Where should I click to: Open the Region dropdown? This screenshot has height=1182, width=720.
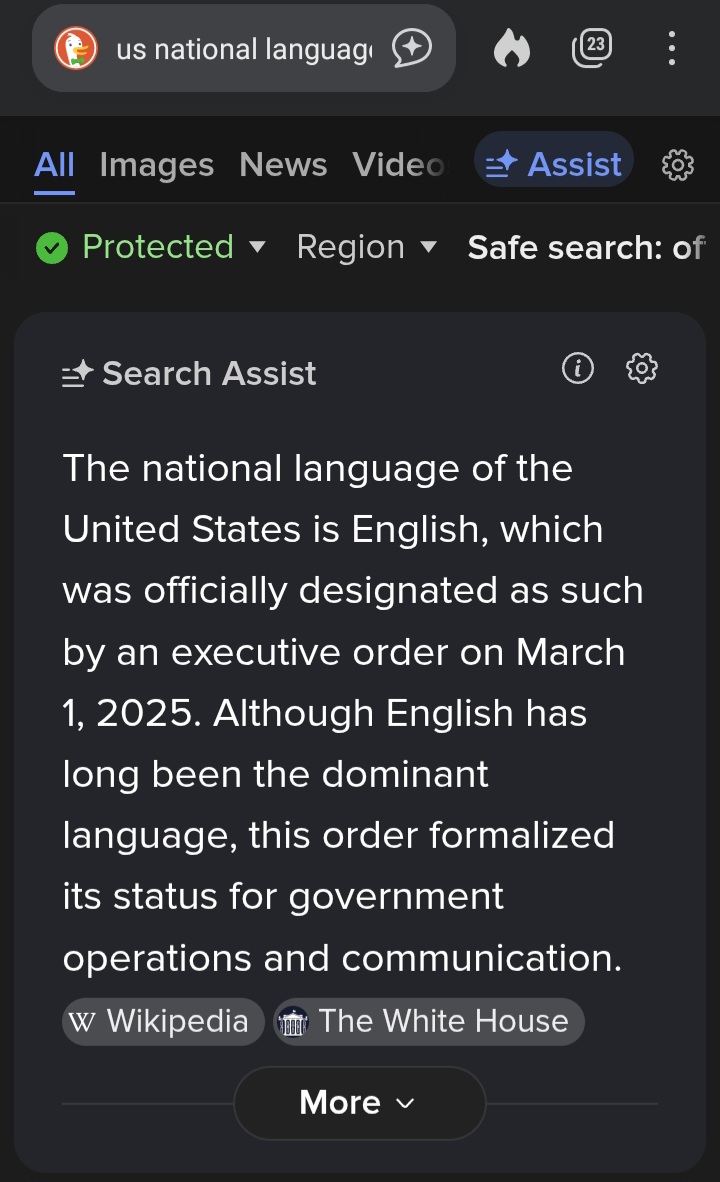[366, 247]
